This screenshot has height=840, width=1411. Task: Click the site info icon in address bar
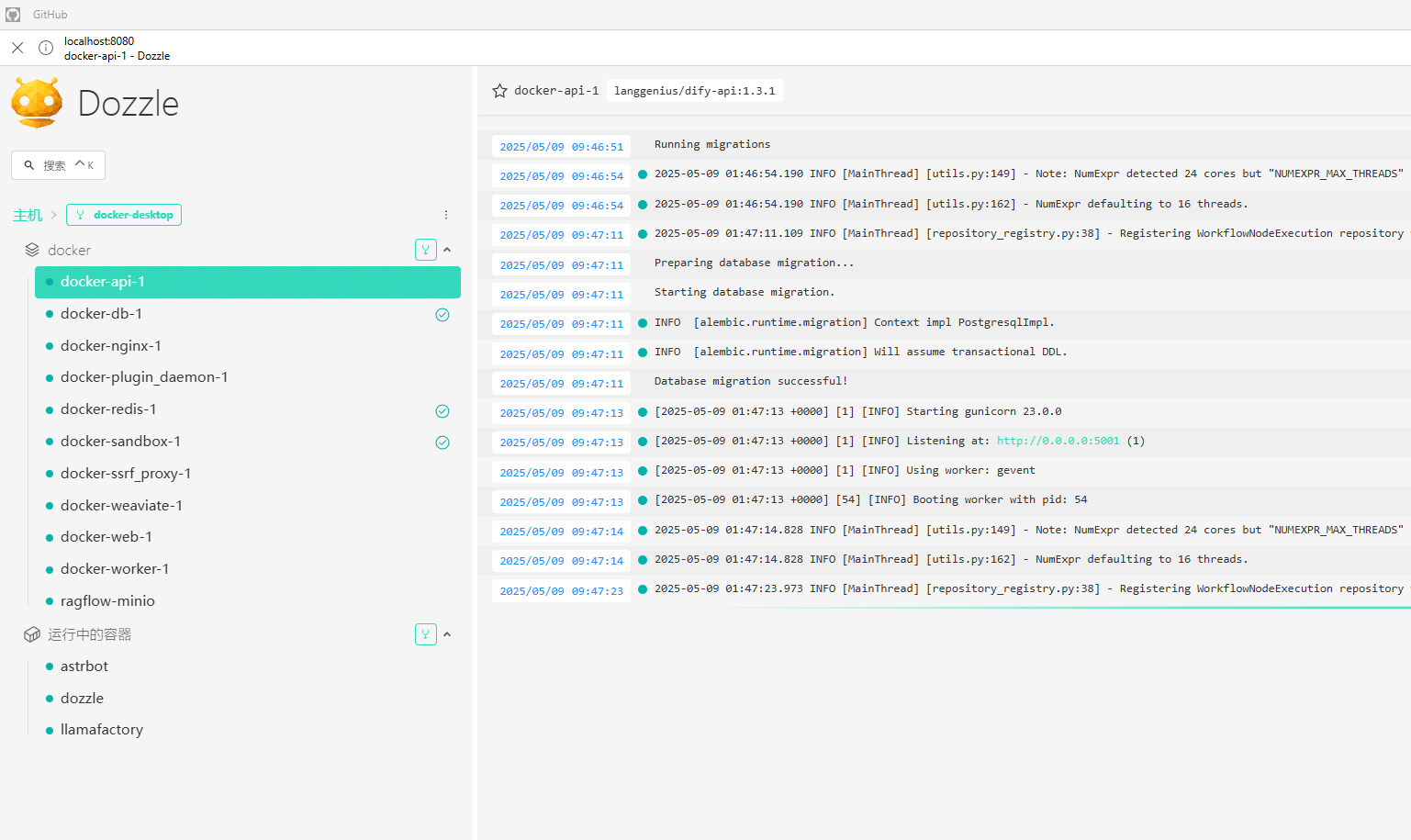[46, 48]
